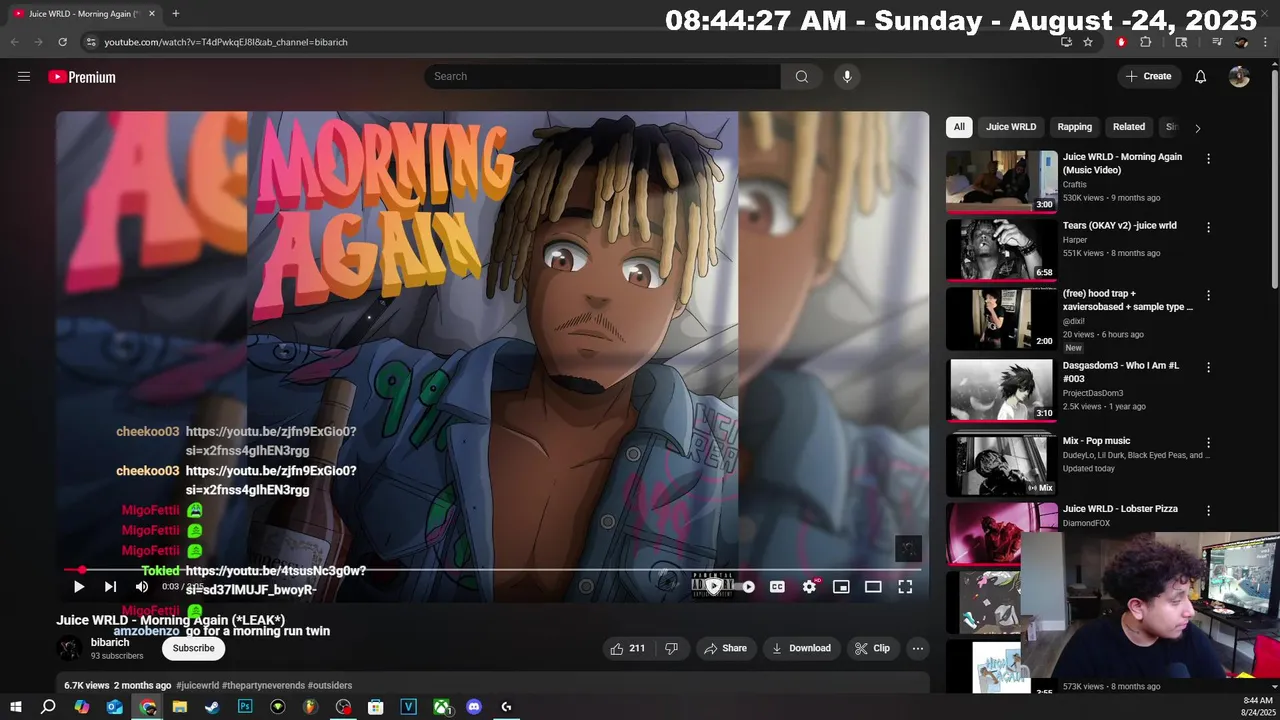
Task: Open more actions below the video
Action: (917, 648)
